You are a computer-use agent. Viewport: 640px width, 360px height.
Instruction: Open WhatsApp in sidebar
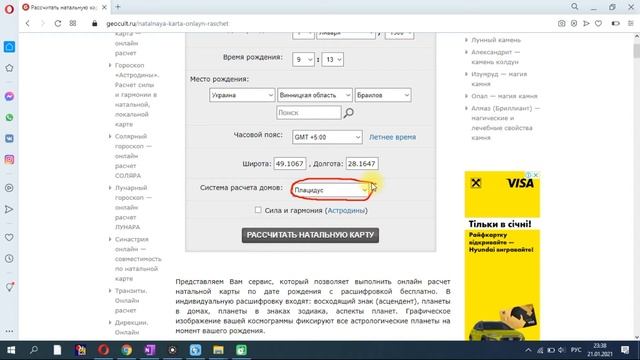coord(9,118)
